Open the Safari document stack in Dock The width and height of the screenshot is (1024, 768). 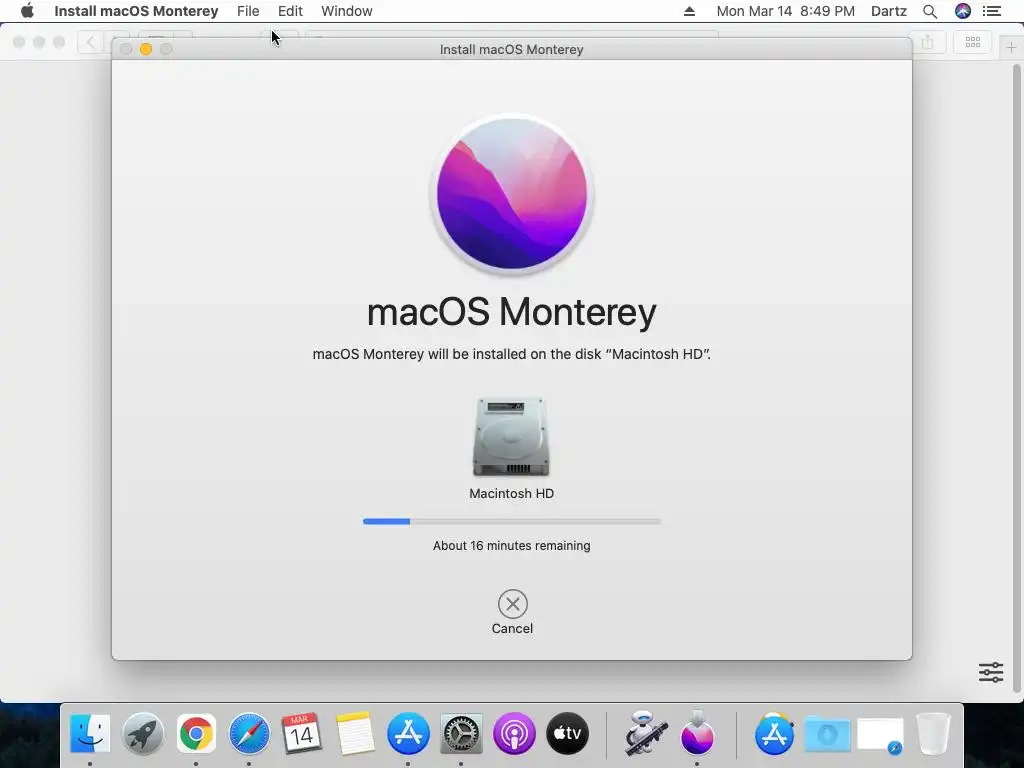pyautogui.click(x=880, y=735)
